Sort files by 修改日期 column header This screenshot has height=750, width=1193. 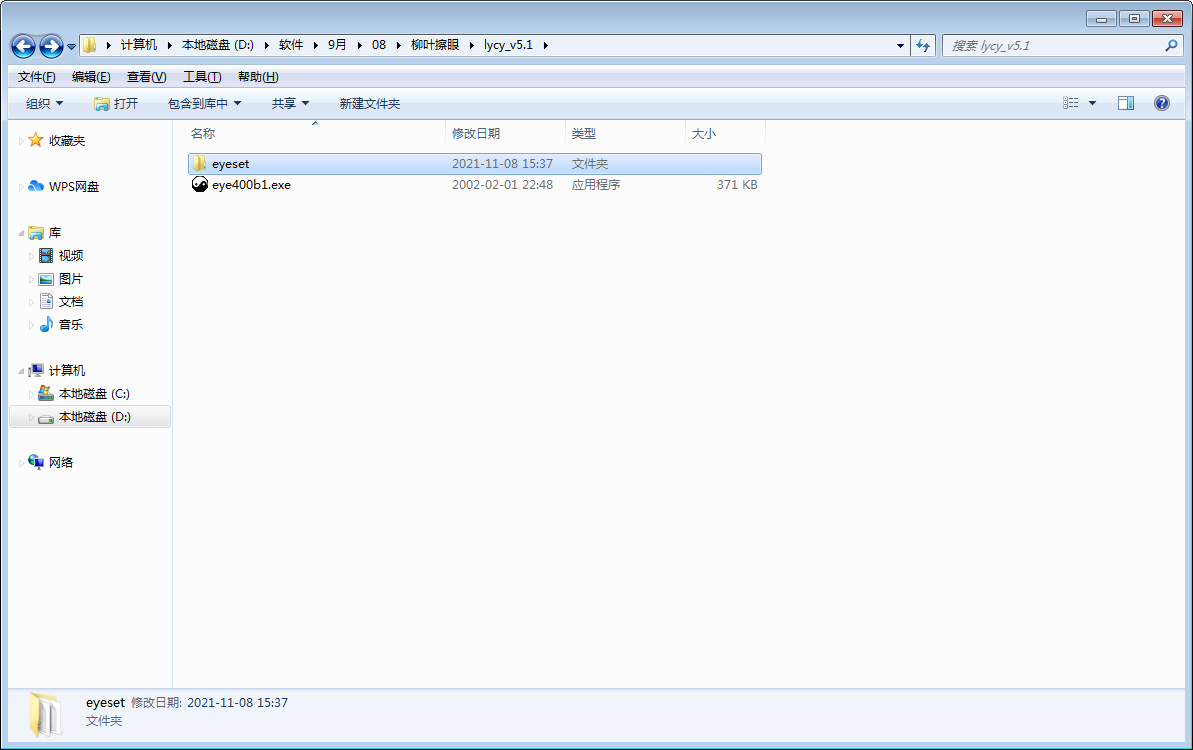coord(505,133)
